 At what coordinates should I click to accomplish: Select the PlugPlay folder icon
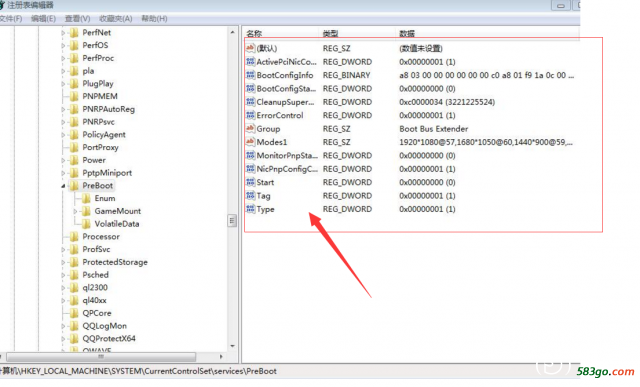tap(74, 84)
